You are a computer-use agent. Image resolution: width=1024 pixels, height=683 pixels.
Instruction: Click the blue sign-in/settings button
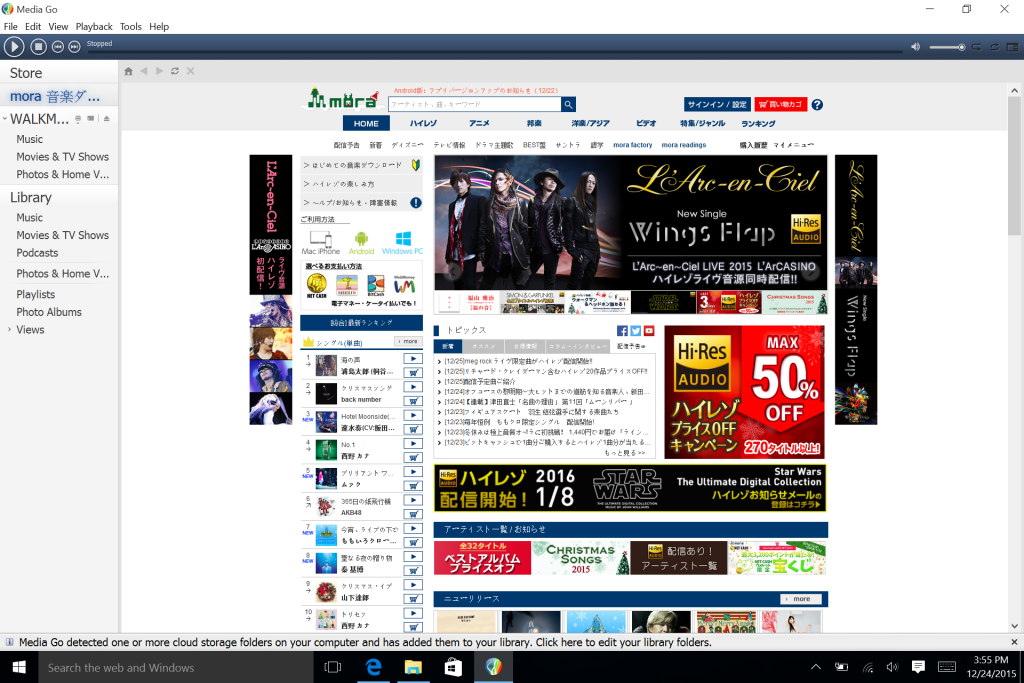[716, 104]
